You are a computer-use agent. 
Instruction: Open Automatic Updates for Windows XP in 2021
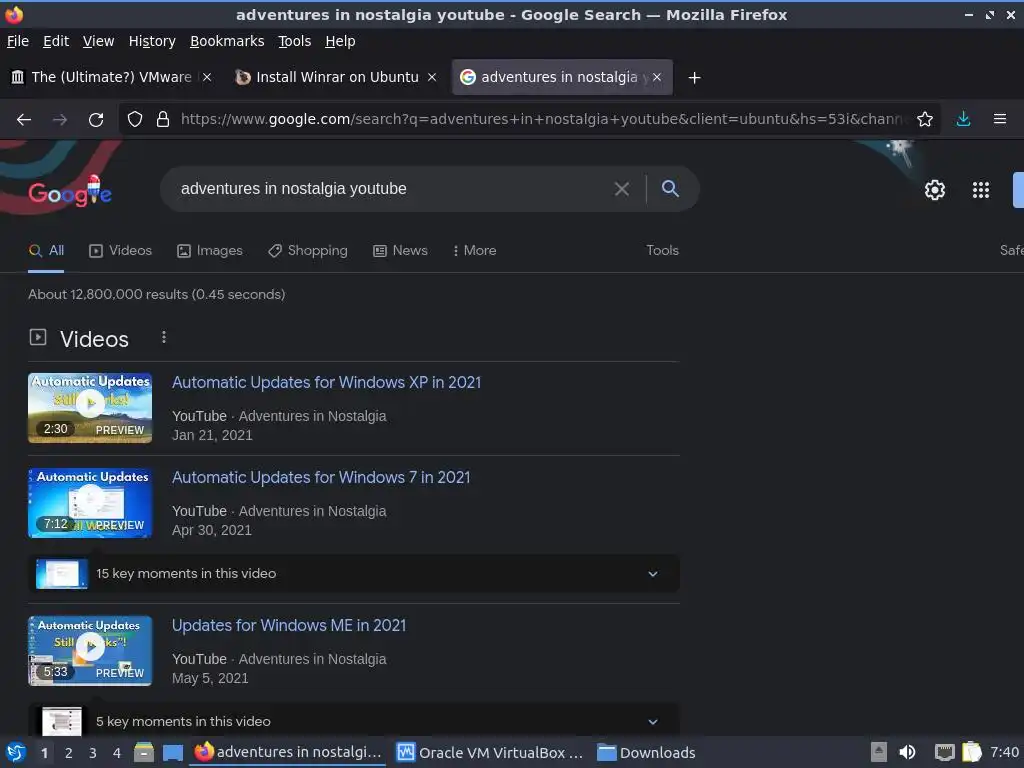326,383
